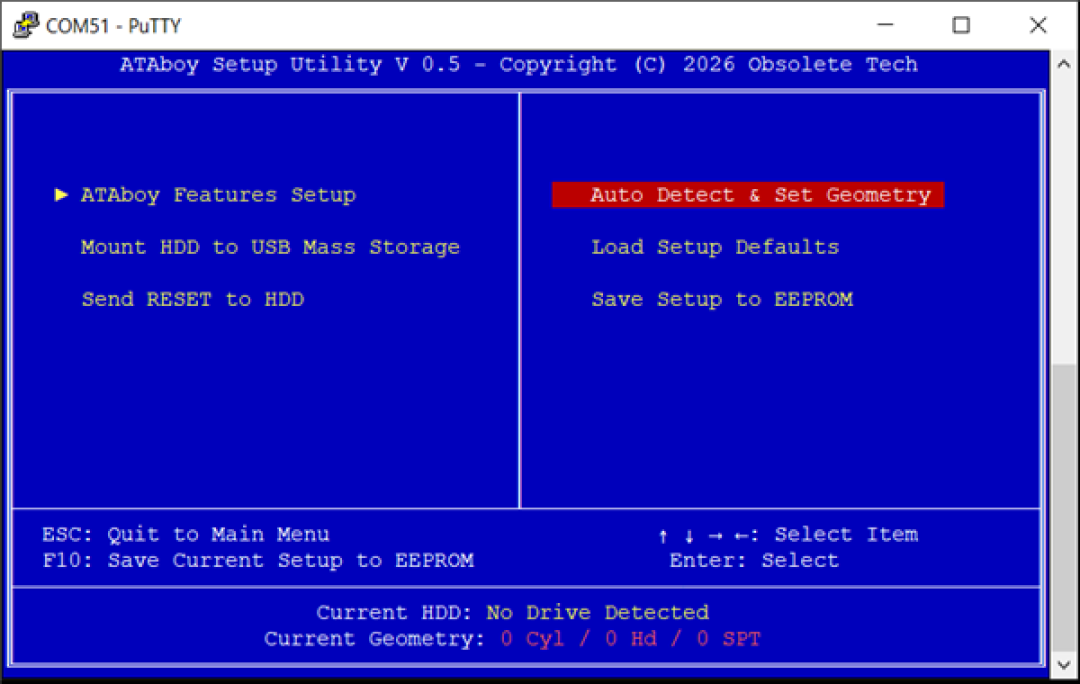Viewport: 1080px width, 684px height.
Task: Select Mount HDD to USB Mass Storage
Action: coord(270,247)
